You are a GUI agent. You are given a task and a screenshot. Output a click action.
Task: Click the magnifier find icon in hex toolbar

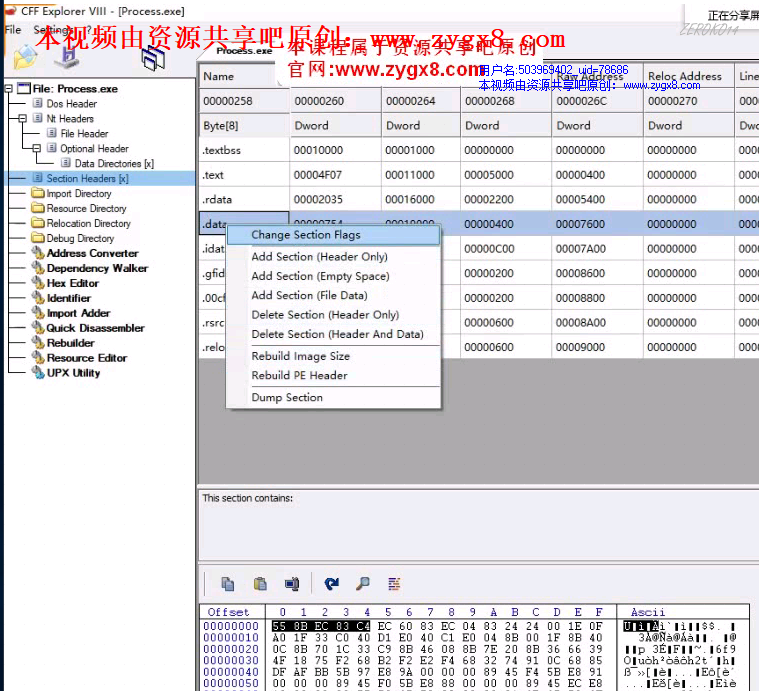tap(363, 584)
